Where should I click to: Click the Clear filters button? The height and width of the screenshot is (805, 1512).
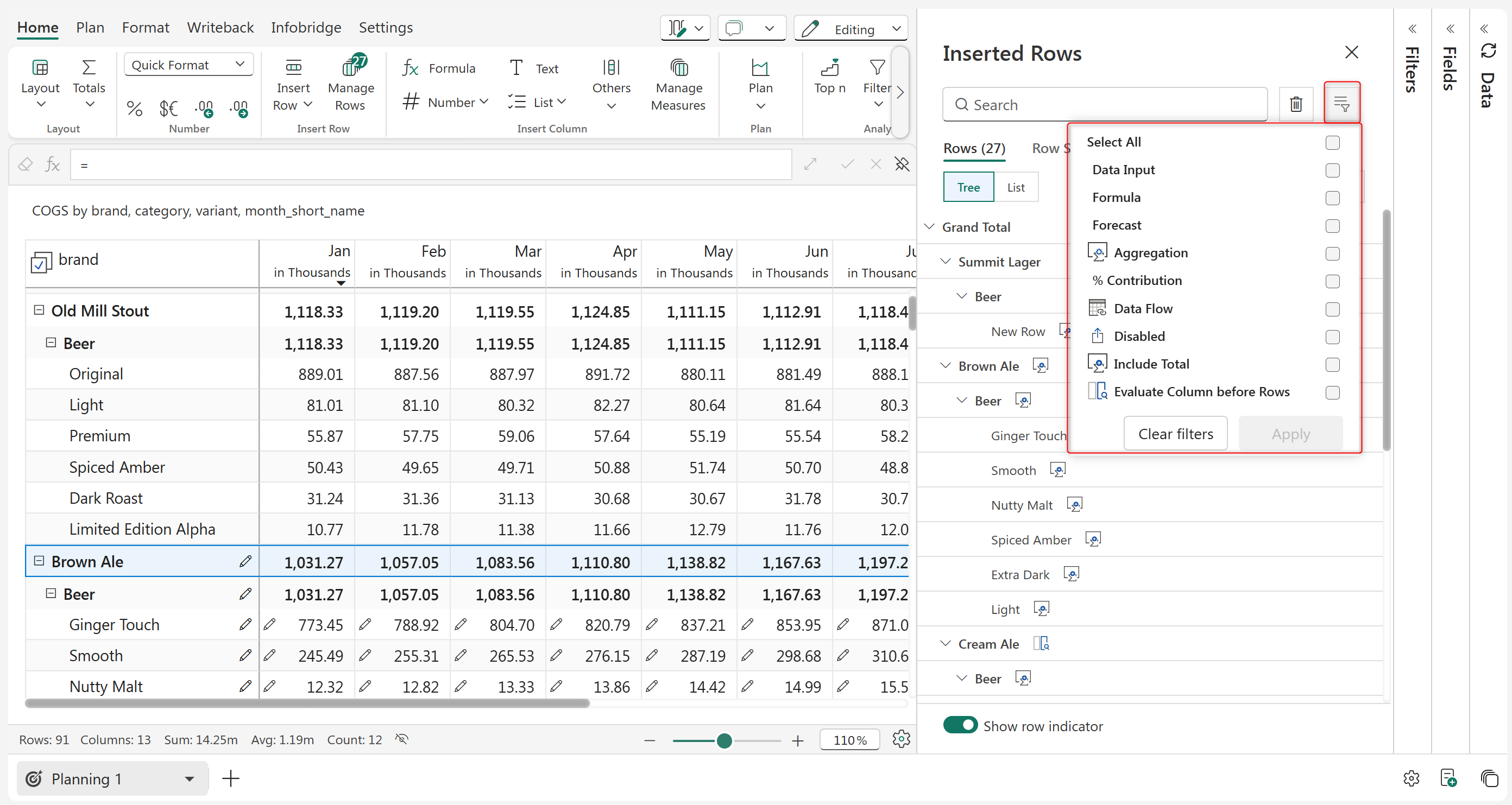1175,434
